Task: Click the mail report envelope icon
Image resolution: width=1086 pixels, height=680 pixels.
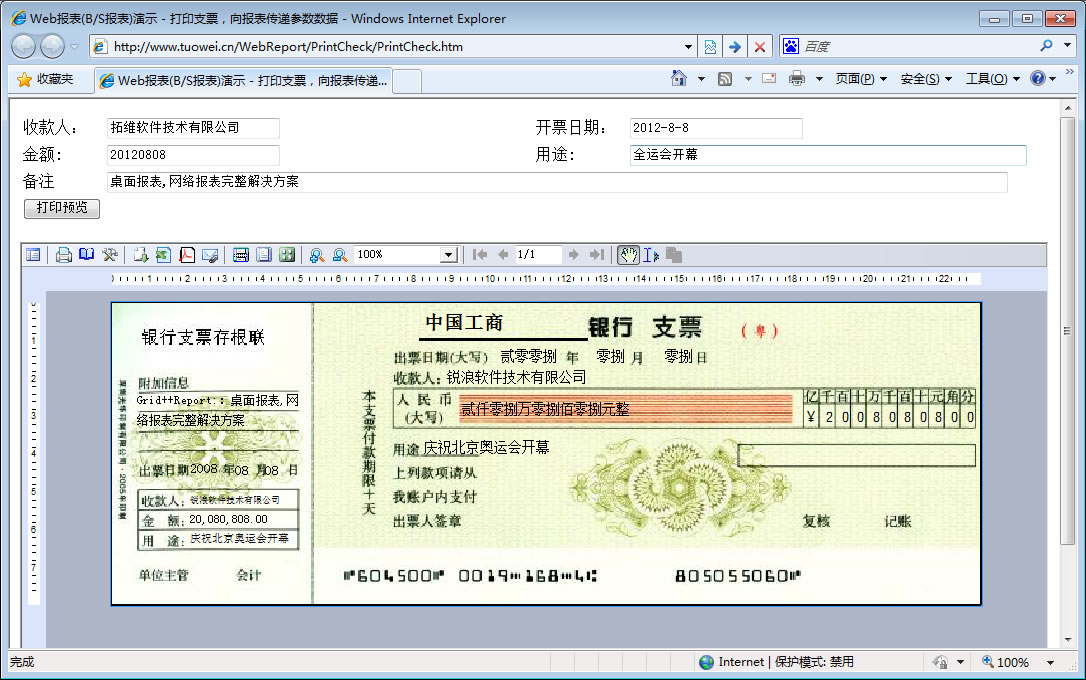Action: (x=210, y=255)
